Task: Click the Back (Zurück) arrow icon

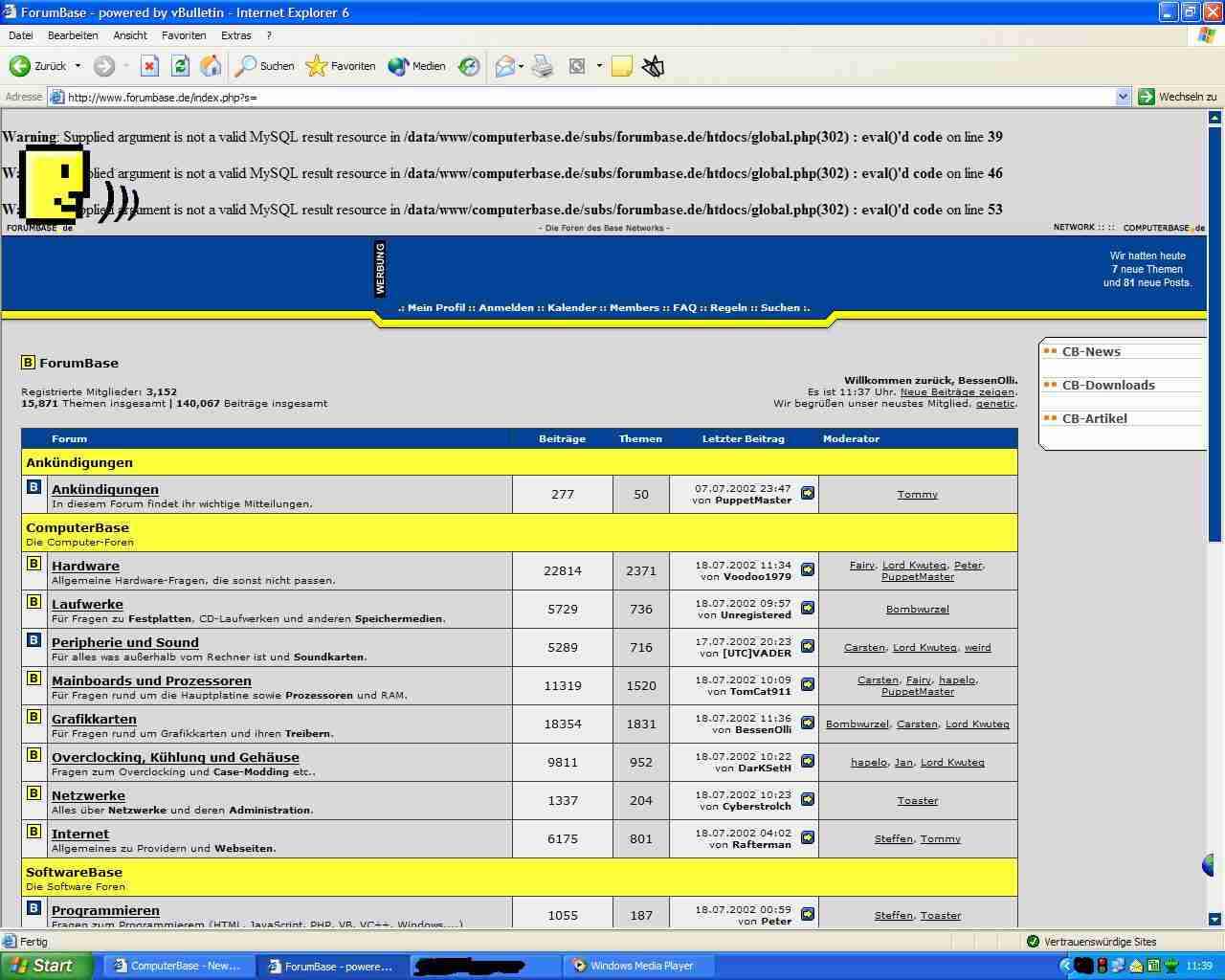Action: (19, 66)
